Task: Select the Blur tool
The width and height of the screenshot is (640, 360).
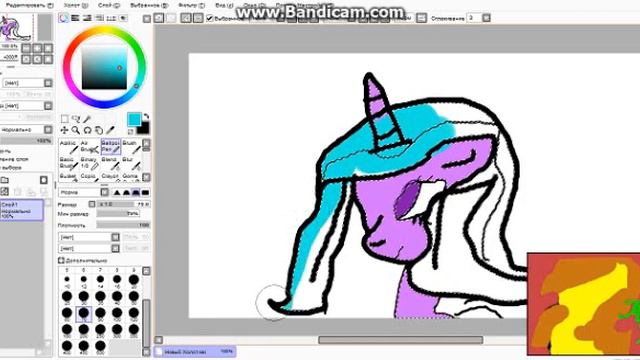Action: point(131,163)
